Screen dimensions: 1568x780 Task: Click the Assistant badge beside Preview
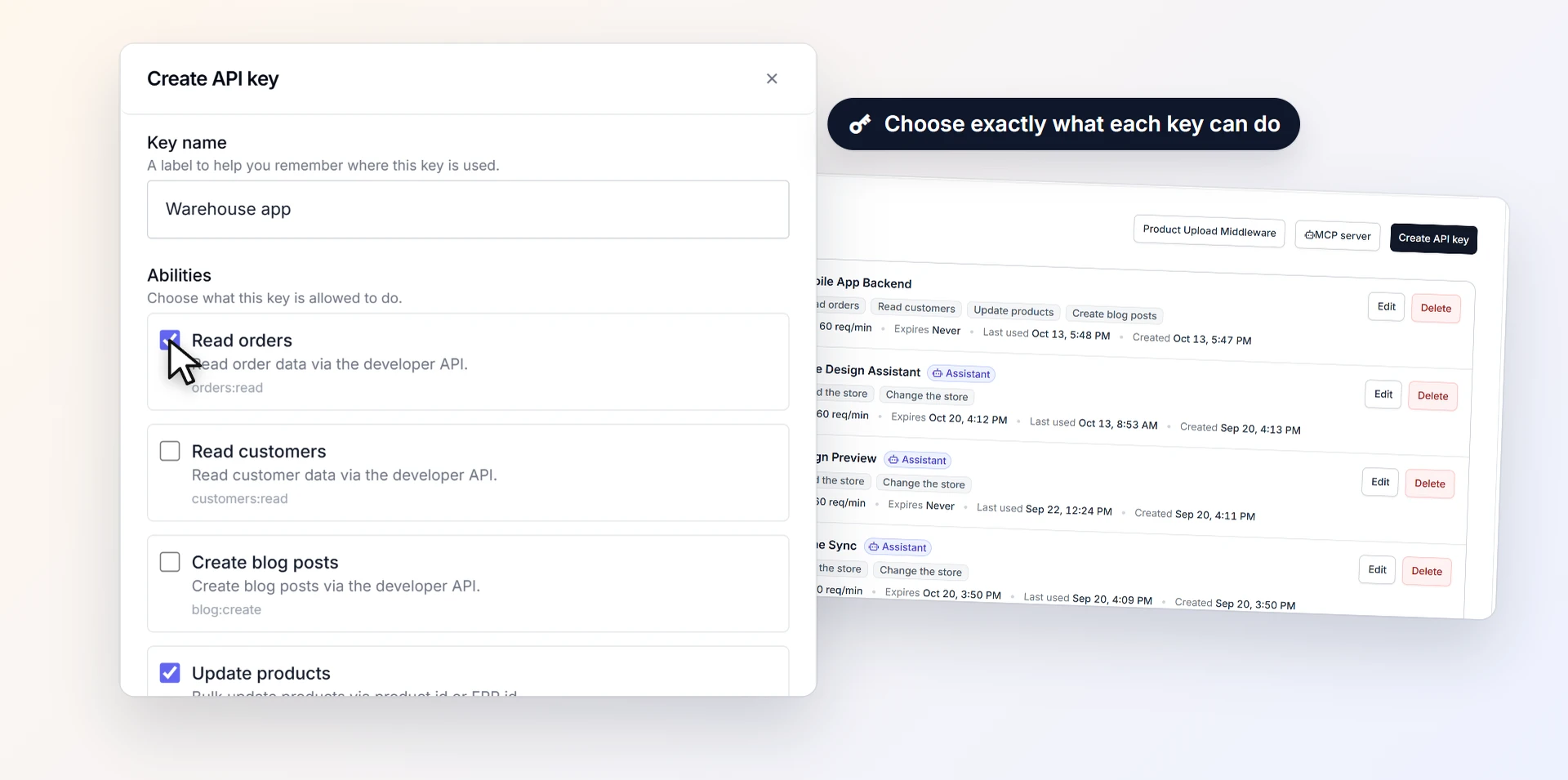917,460
